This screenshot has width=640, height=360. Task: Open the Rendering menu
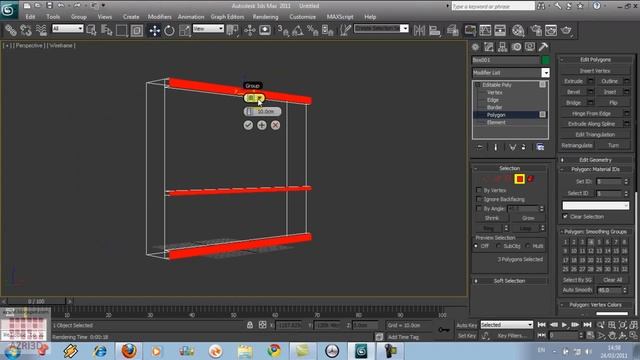click(265, 17)
